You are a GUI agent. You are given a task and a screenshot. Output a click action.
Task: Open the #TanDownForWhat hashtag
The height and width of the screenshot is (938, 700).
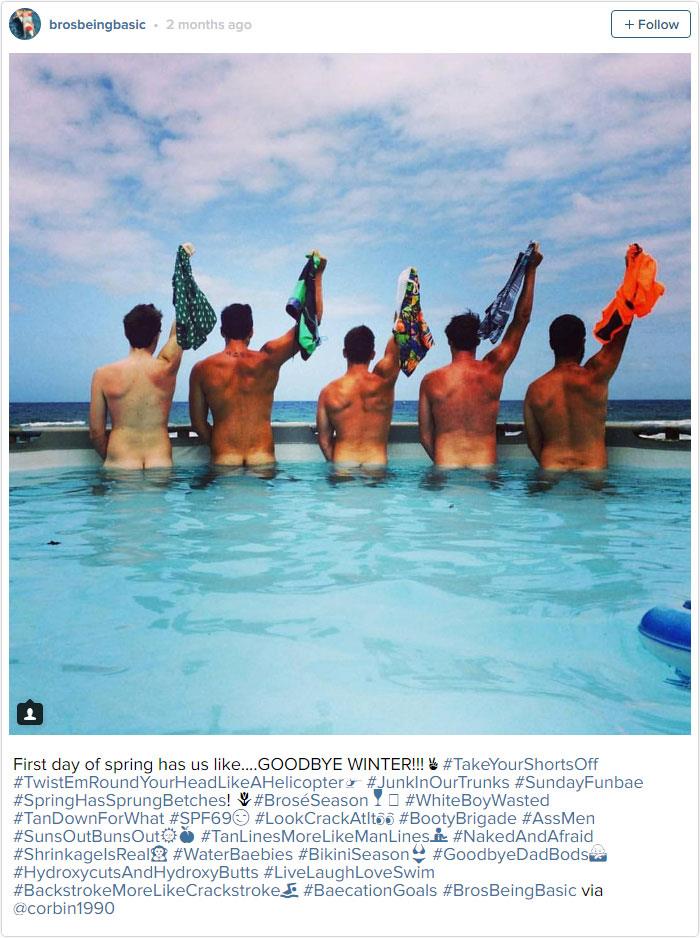coord(89,818)
